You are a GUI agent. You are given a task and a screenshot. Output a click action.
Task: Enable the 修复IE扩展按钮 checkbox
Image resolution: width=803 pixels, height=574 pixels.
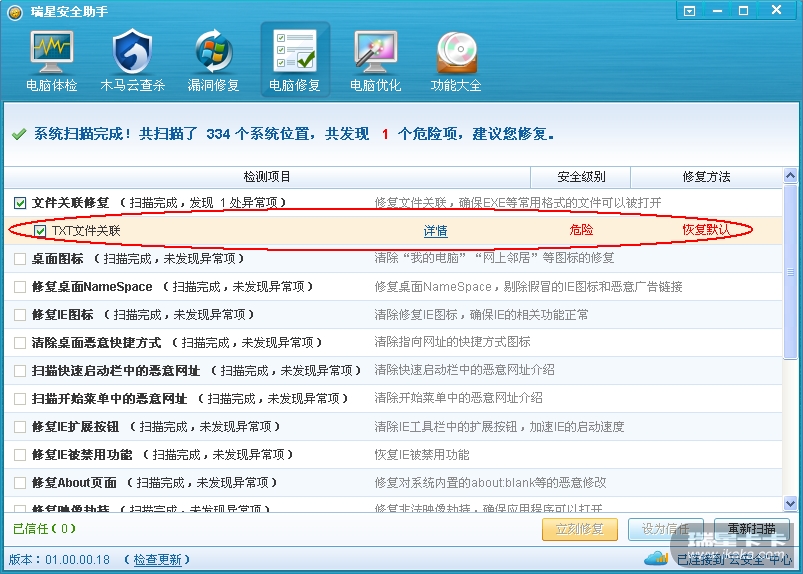tap(20, 427)
